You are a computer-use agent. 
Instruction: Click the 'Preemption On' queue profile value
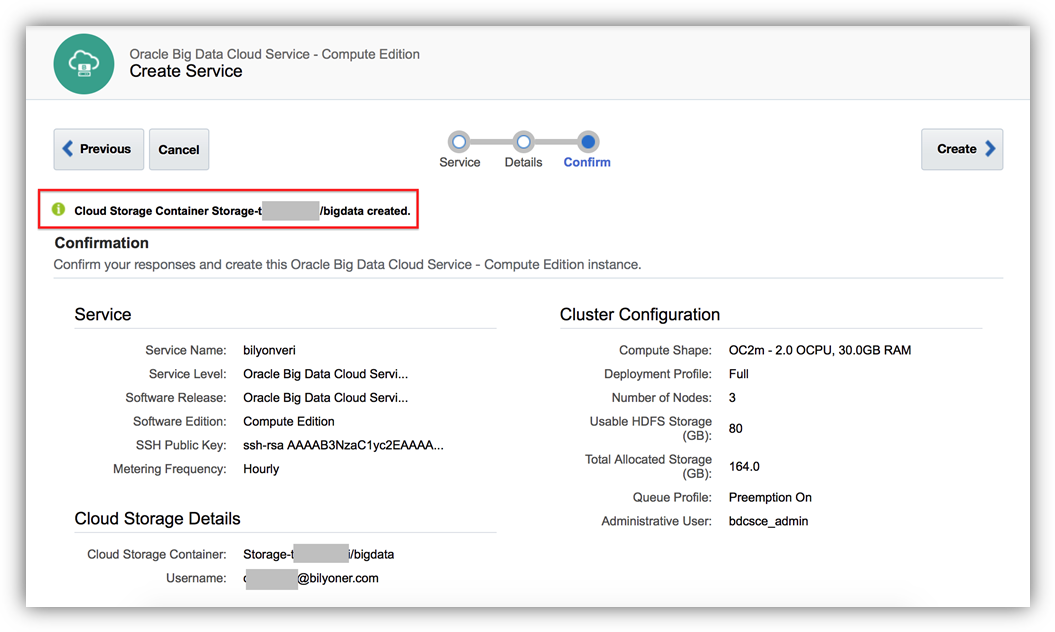[x=770, y=497]
